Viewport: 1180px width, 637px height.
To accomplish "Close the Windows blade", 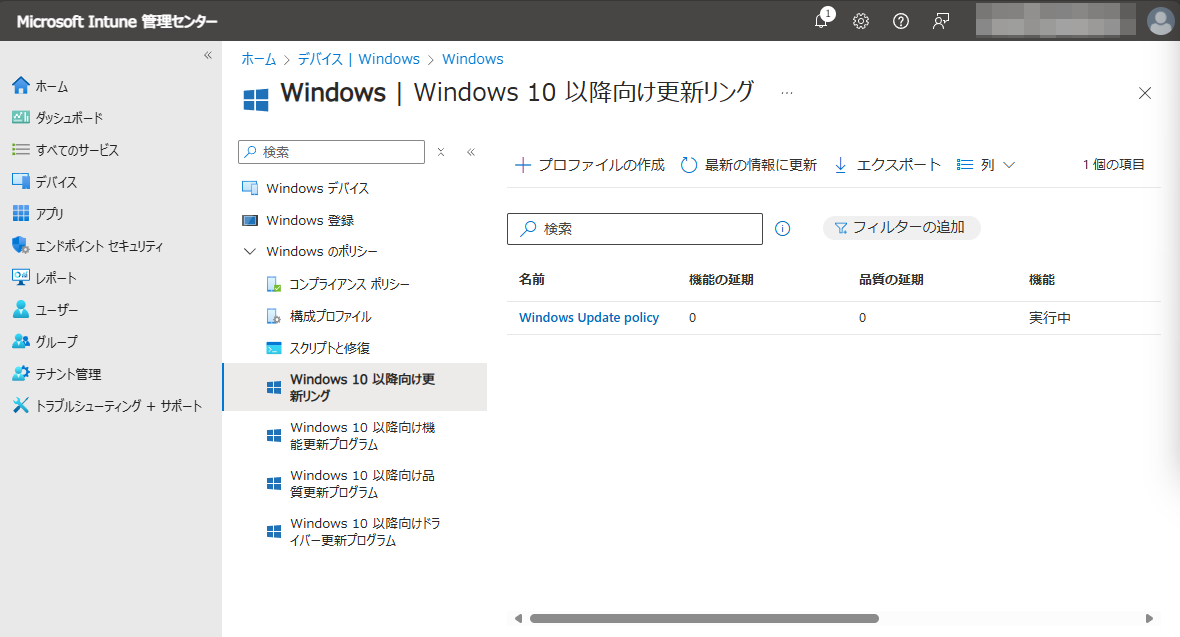I will click(1145, 93).
